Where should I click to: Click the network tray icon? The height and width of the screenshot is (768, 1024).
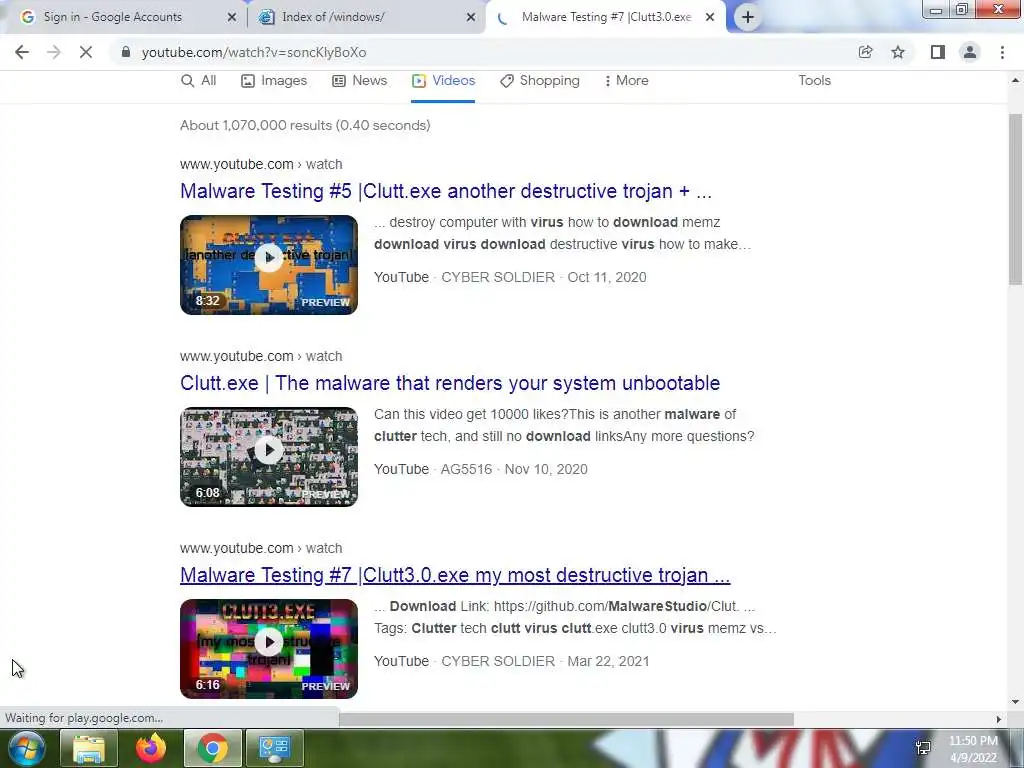click(923, 748)
